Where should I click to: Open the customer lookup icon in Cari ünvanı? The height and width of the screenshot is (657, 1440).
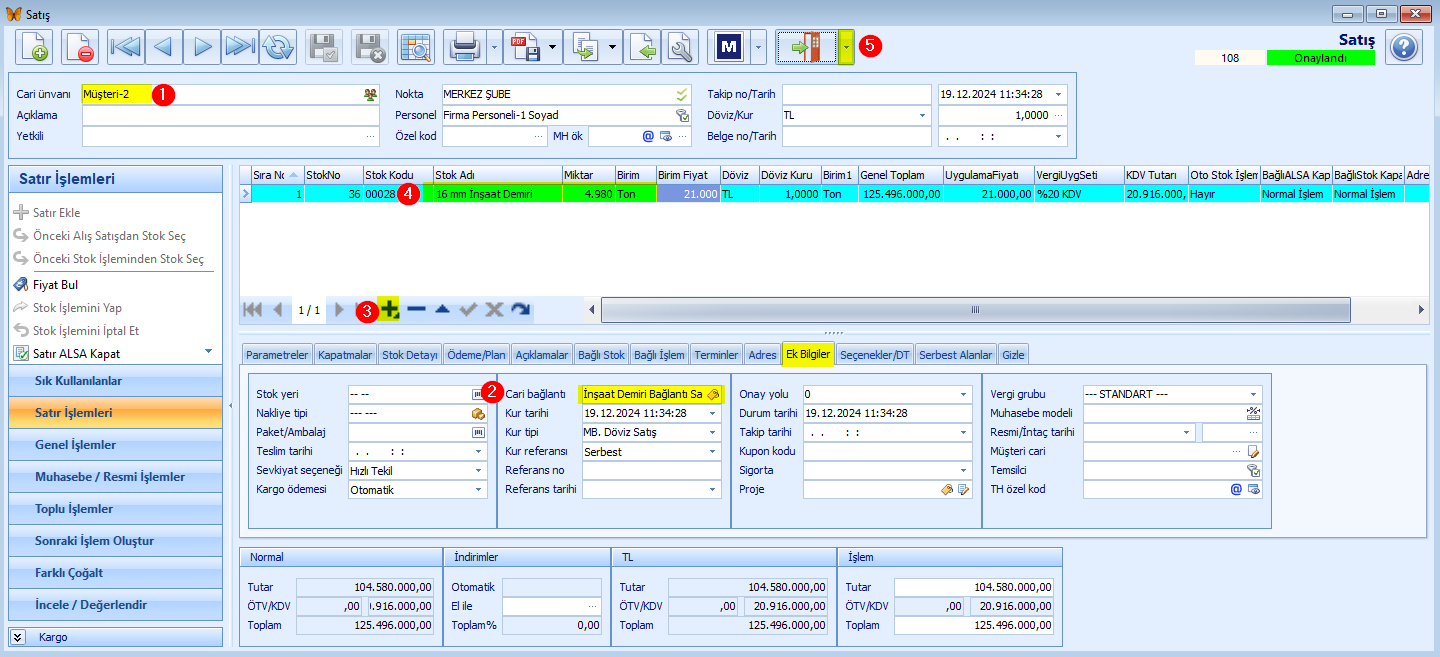coord(371,94)
